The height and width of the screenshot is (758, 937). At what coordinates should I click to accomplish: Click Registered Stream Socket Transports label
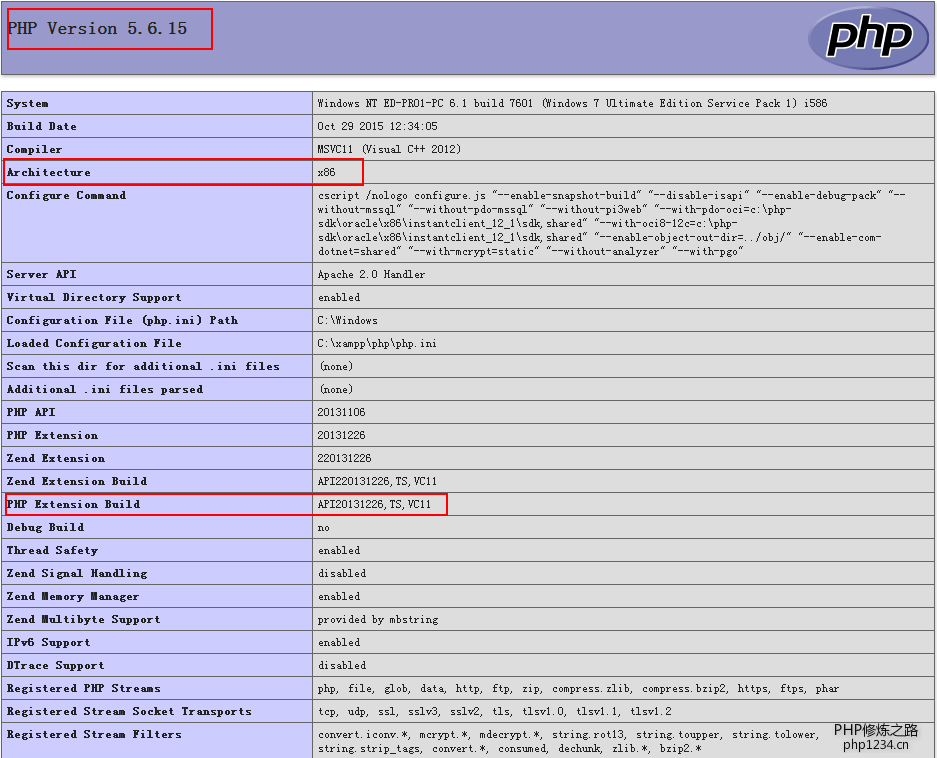pyautogui.click(x=129, y=711)
